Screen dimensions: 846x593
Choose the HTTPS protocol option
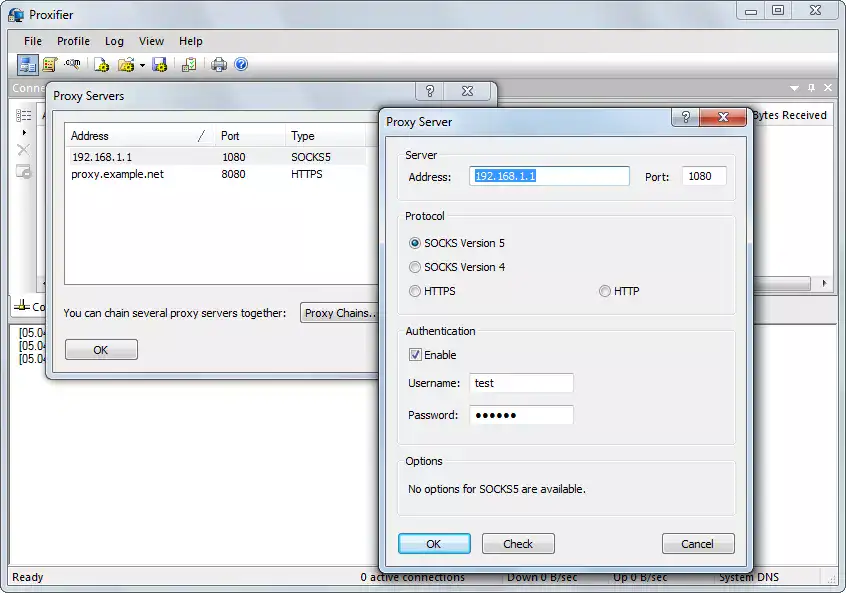[x=415, y=291]
